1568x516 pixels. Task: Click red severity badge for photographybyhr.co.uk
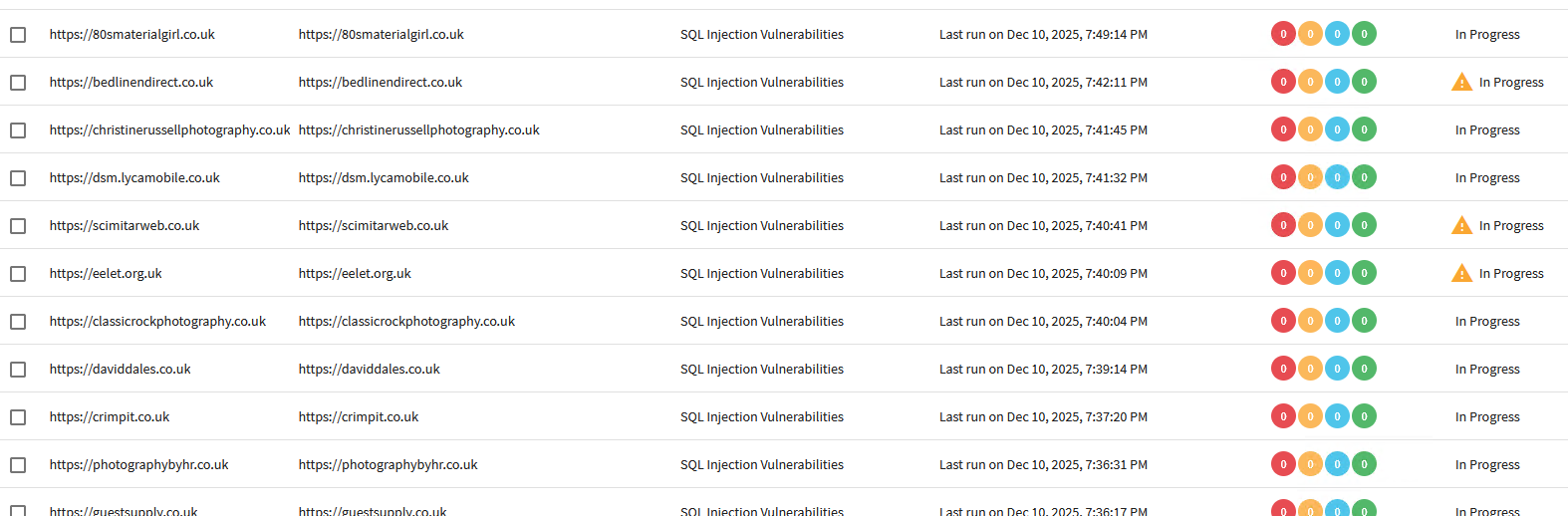pos(1283,464)
